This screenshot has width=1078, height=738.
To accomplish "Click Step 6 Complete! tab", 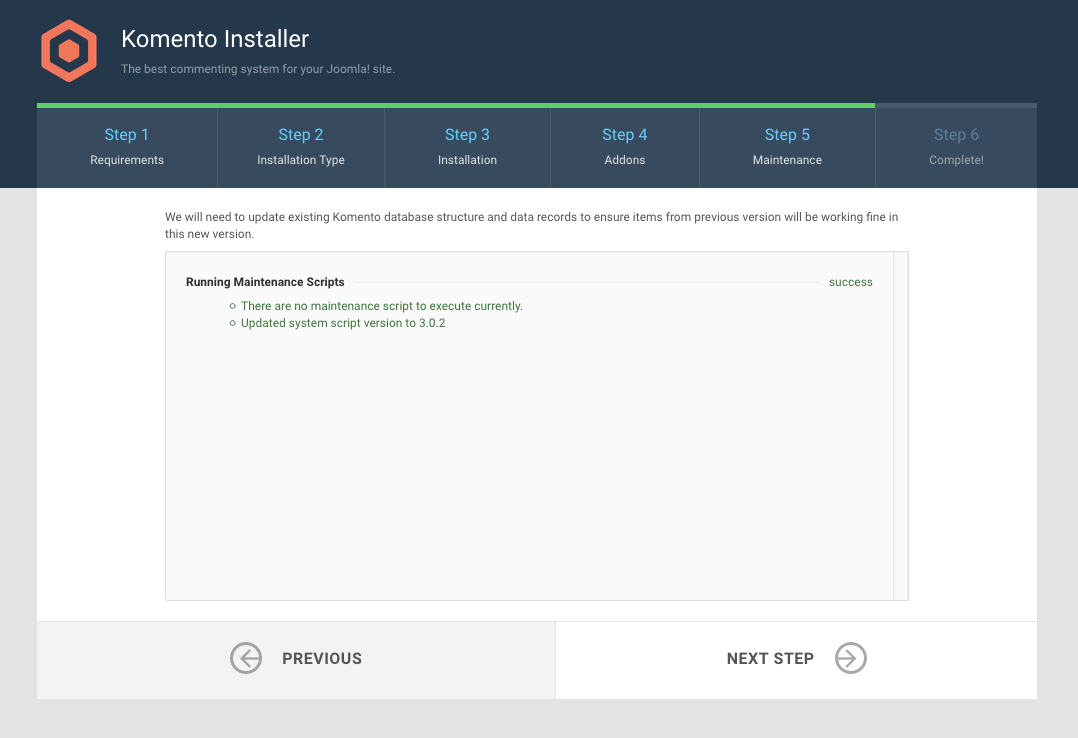I will click(956, 147).
